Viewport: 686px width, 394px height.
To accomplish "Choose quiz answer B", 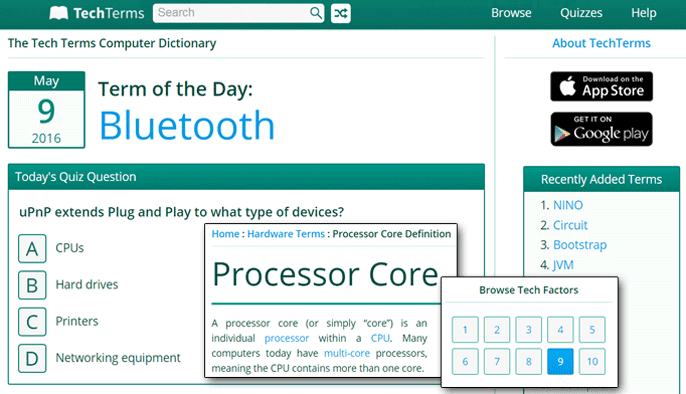I will point(32,285).
